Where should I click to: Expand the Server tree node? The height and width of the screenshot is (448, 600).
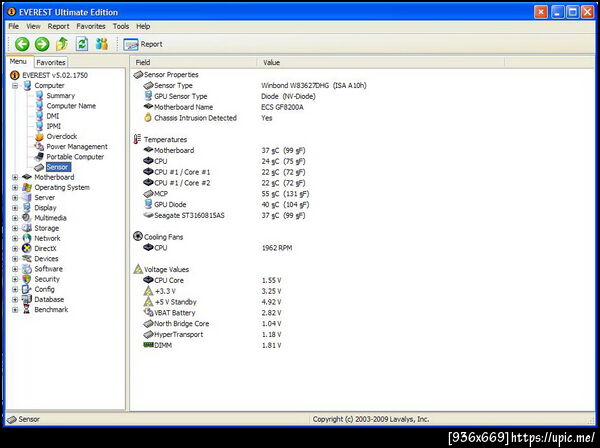tap(15, 198)
